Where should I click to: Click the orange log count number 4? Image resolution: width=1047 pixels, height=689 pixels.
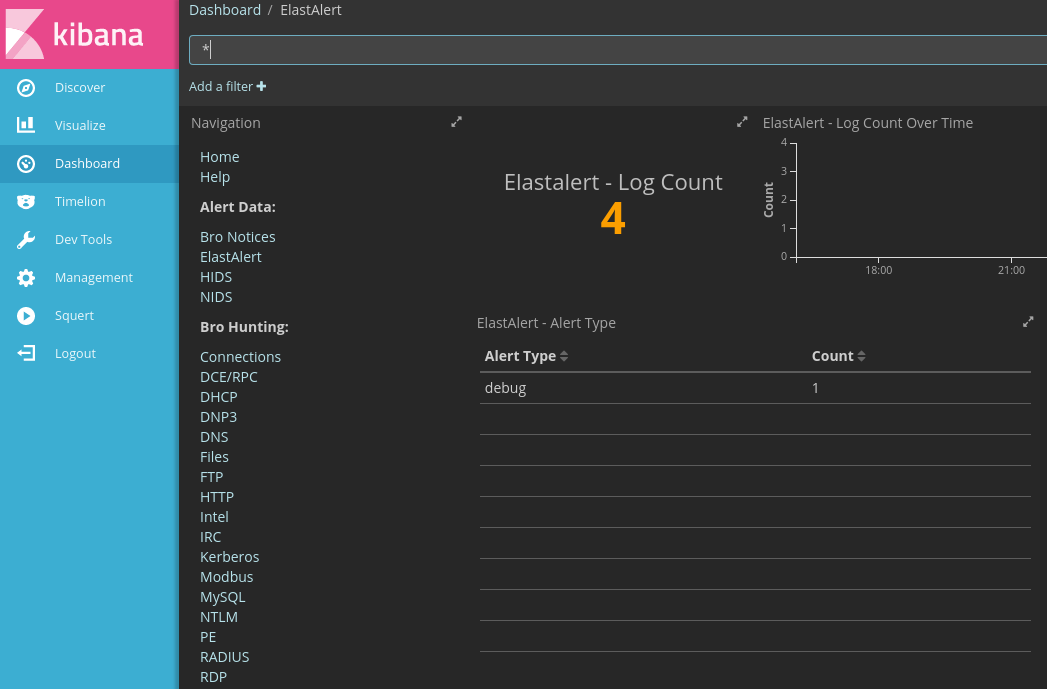tap(613, 219)
